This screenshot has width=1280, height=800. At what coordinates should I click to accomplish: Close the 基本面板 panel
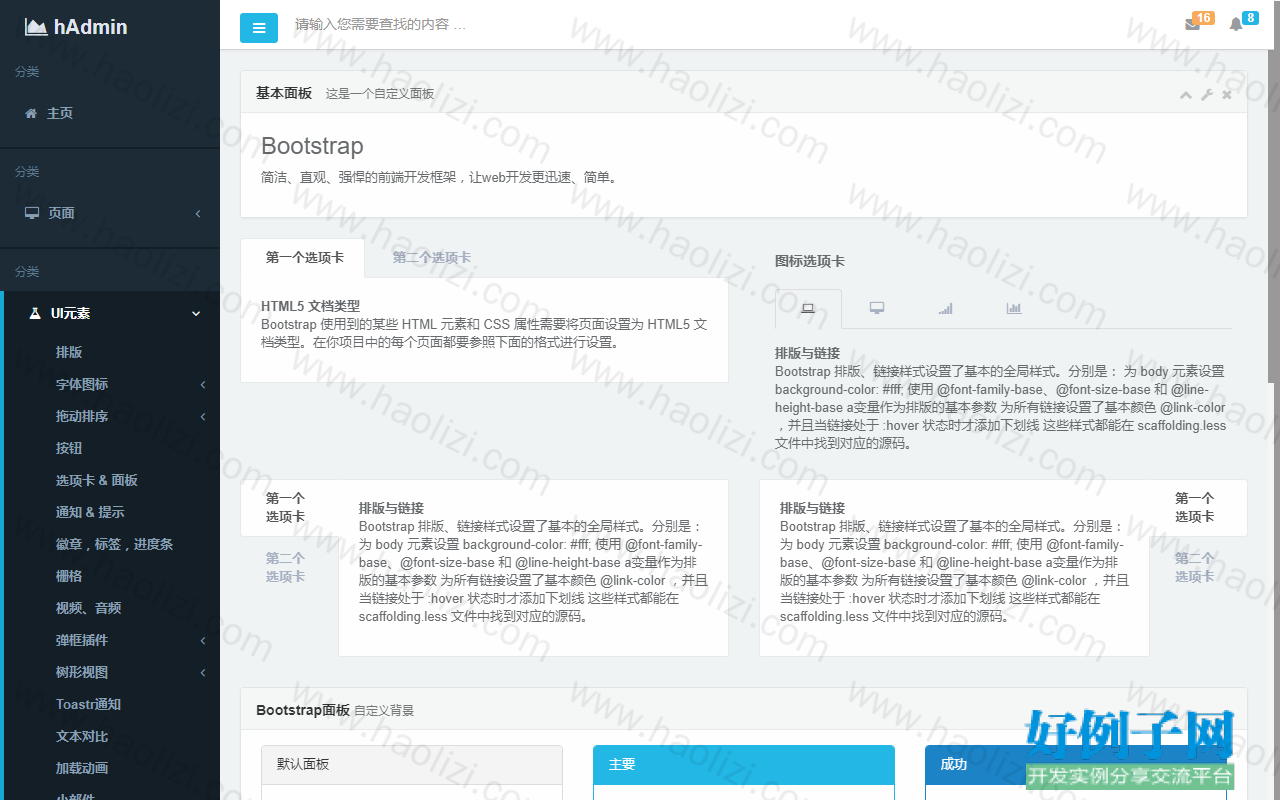(x=1227, y=95)
